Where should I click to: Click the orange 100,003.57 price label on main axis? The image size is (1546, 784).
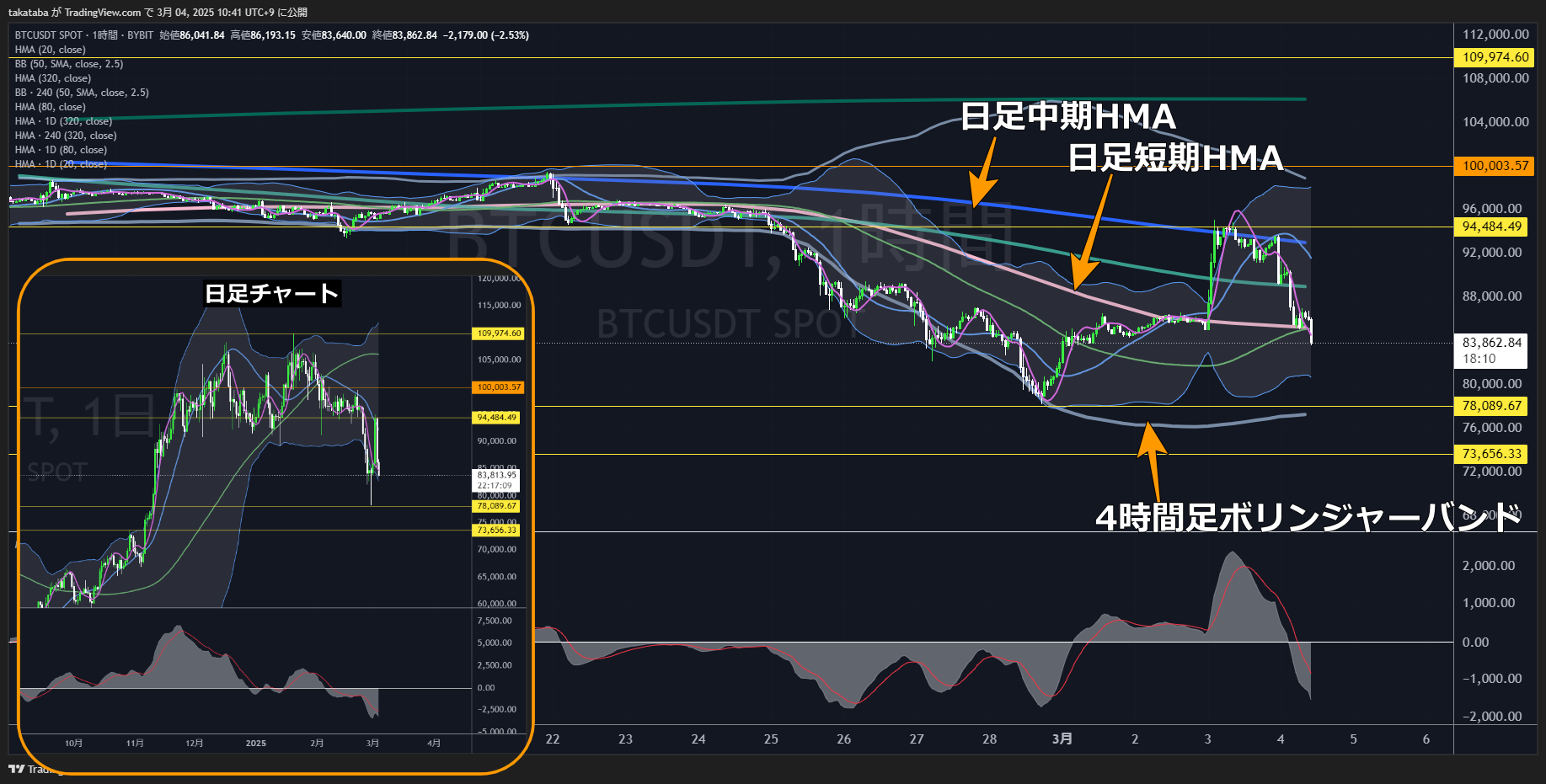pyautogui.click(x=1495, y=166)
